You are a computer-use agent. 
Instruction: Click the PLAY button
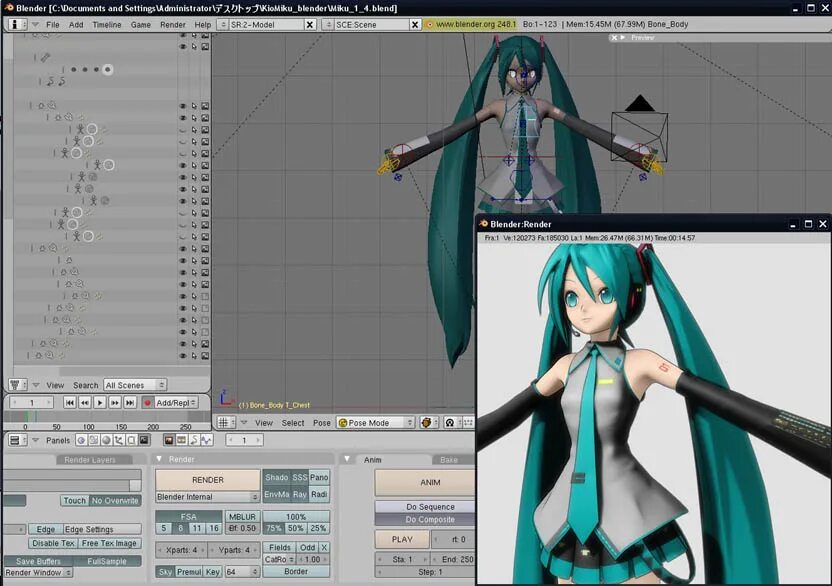pyautogui.click(x=402, y=539)
